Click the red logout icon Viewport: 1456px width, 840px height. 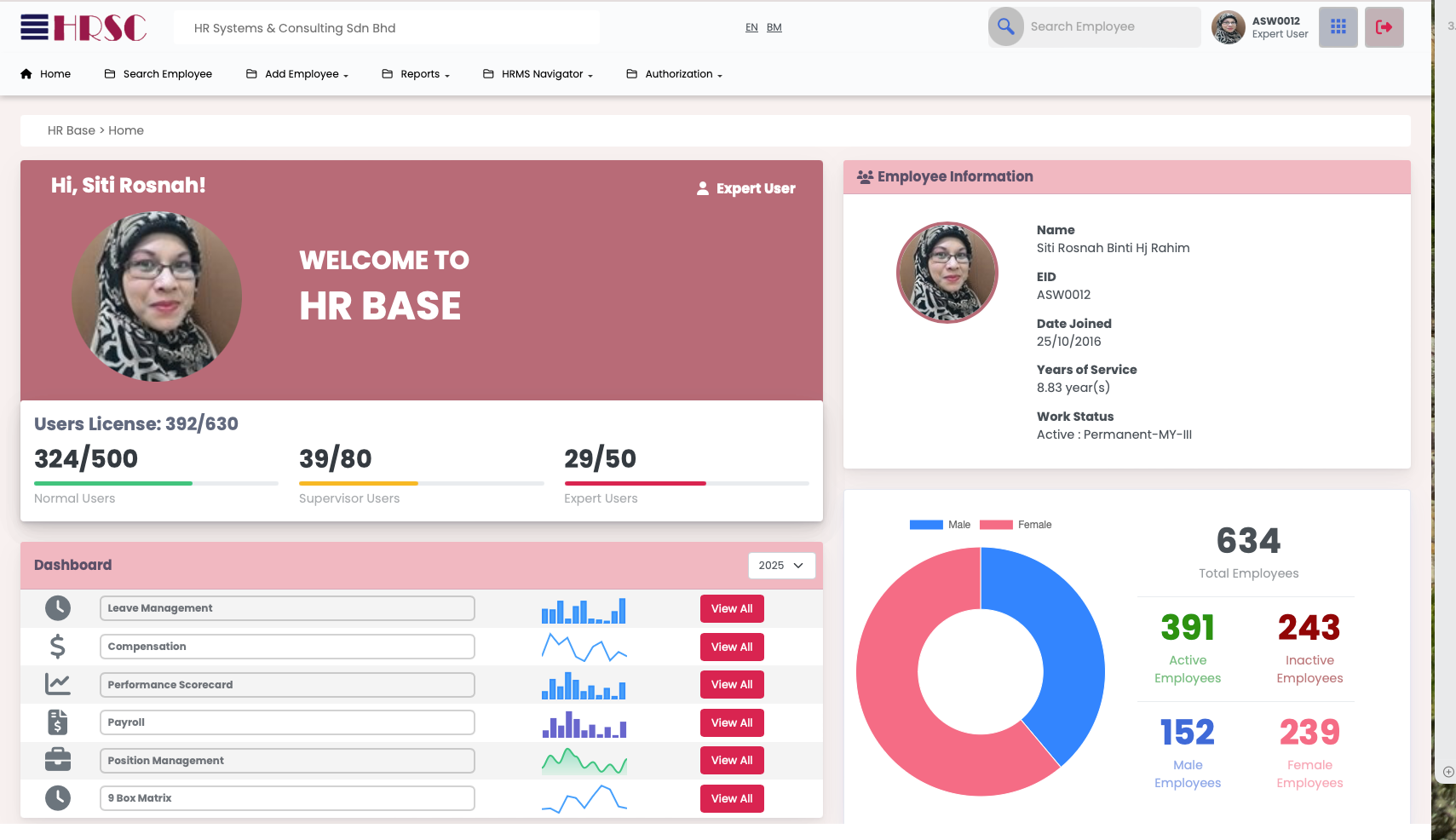click(1384, 27)
